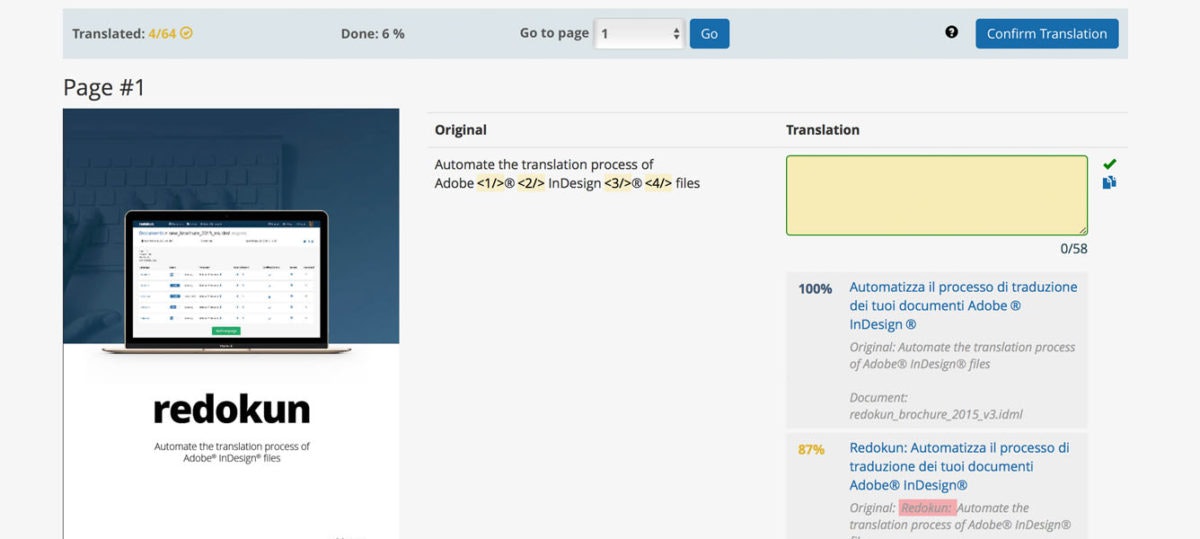The width and height of the screenshot is (1200, 539).
Task: Click the Go button
Action: (709, 33)
